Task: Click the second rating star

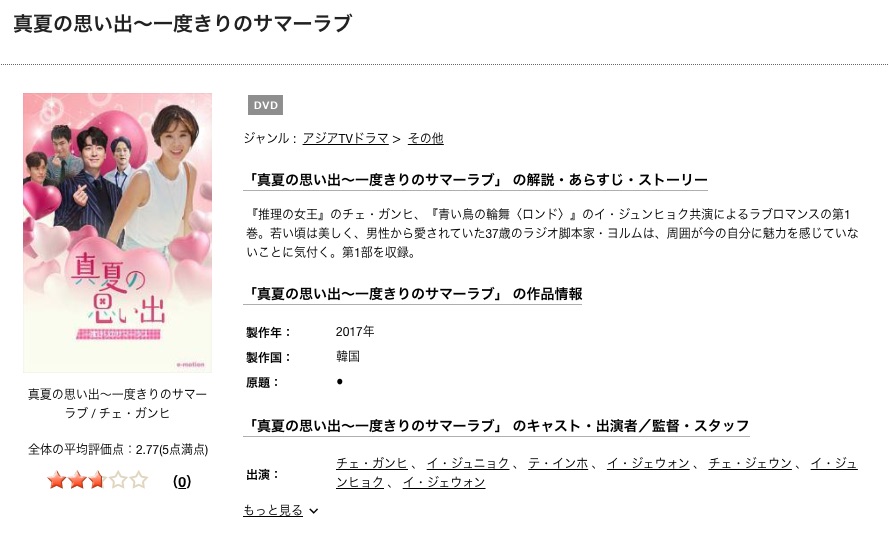Action: pos(77,480)
